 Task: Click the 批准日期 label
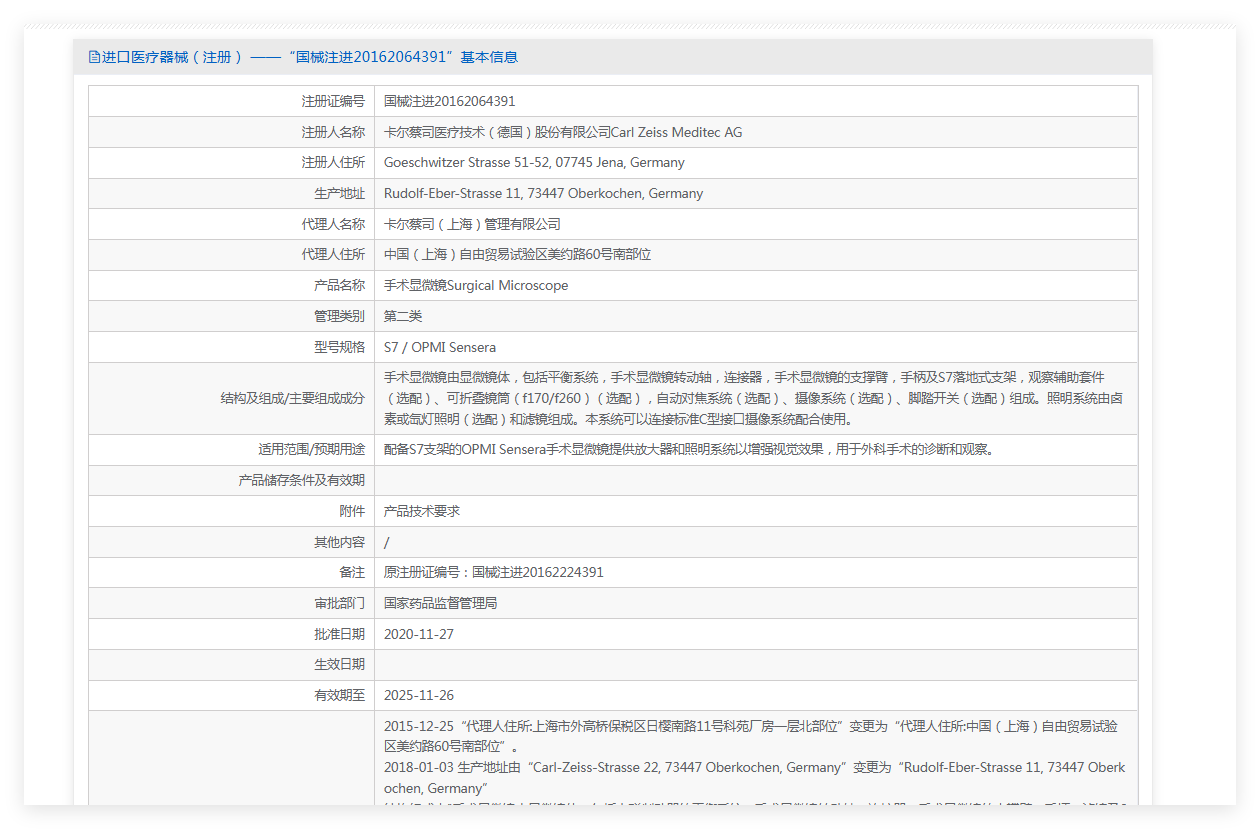point(339,634)
